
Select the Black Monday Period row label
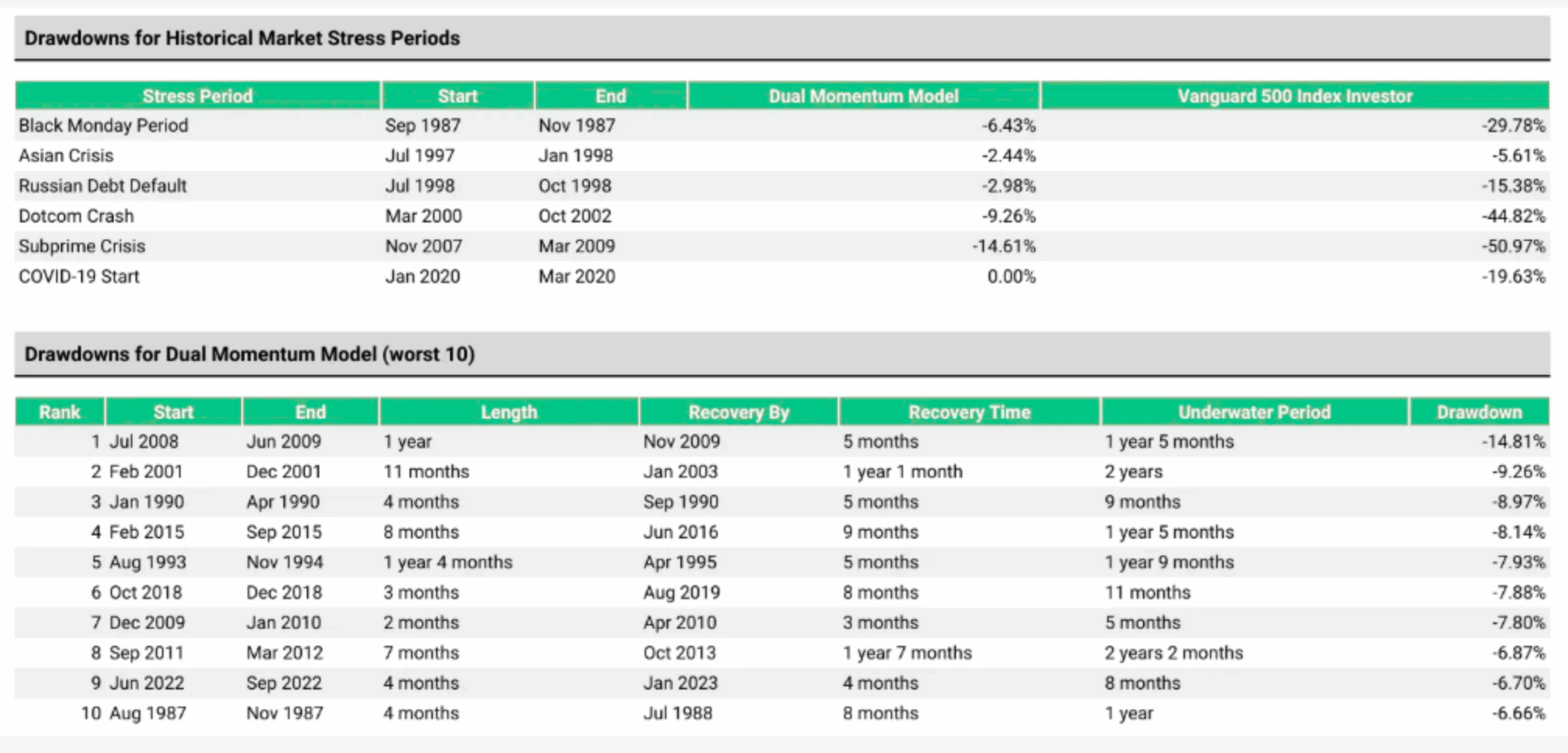[x=104, y=125]
